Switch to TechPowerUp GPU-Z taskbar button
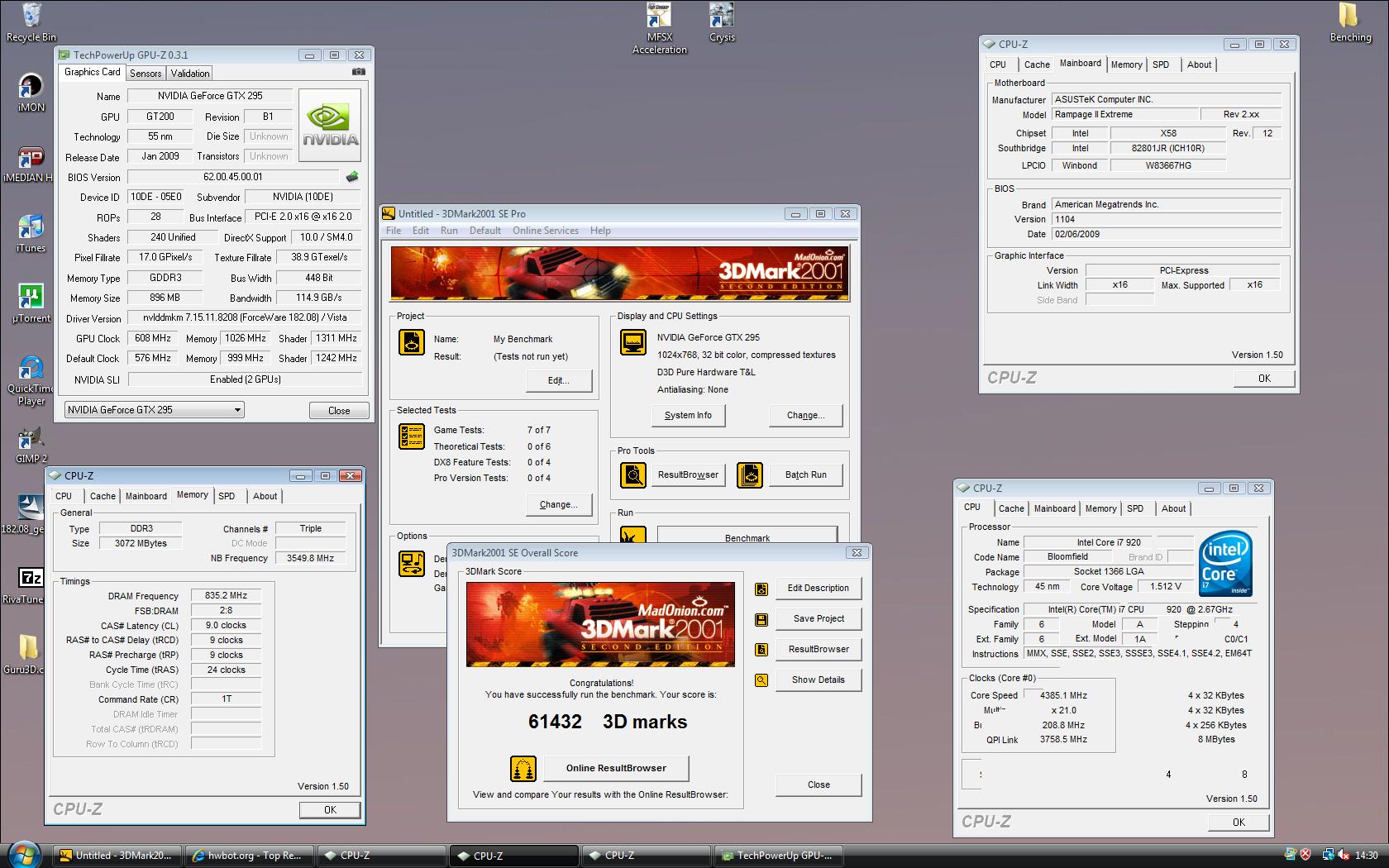 pos(779,856)
